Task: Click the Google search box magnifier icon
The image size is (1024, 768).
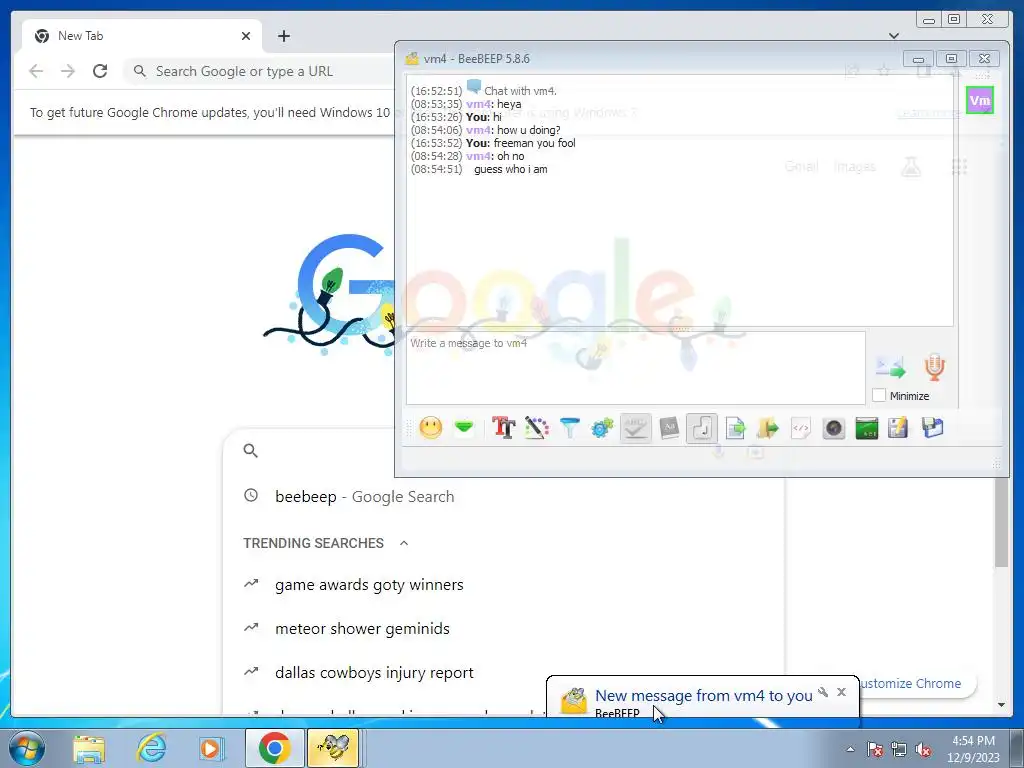Action: tap(251, 450)
